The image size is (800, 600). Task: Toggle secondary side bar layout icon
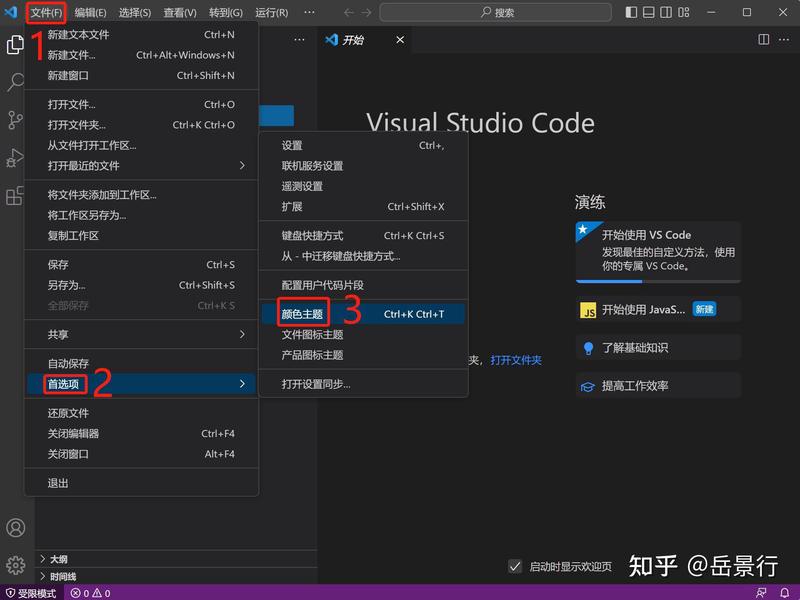666,12
